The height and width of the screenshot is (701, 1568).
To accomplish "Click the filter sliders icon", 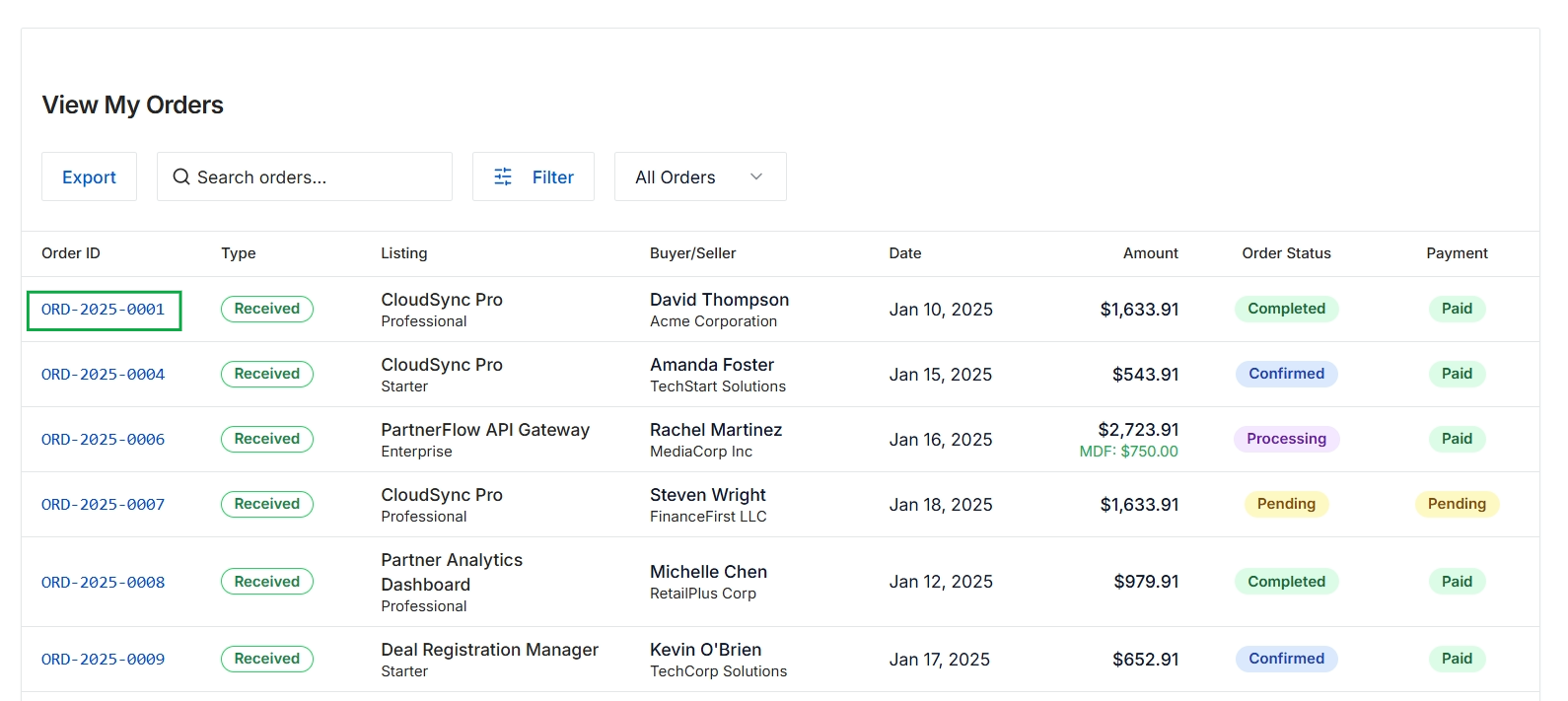I will coord(503,176).
